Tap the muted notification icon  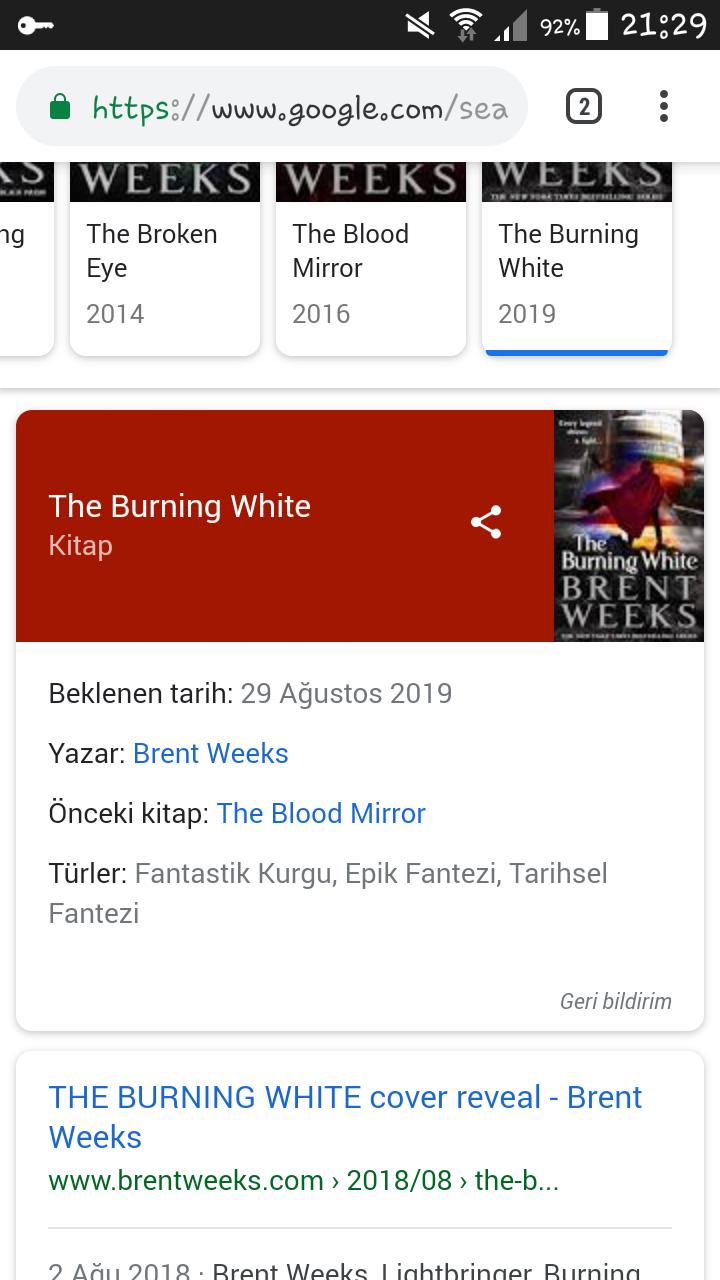(x=420, y=24)
